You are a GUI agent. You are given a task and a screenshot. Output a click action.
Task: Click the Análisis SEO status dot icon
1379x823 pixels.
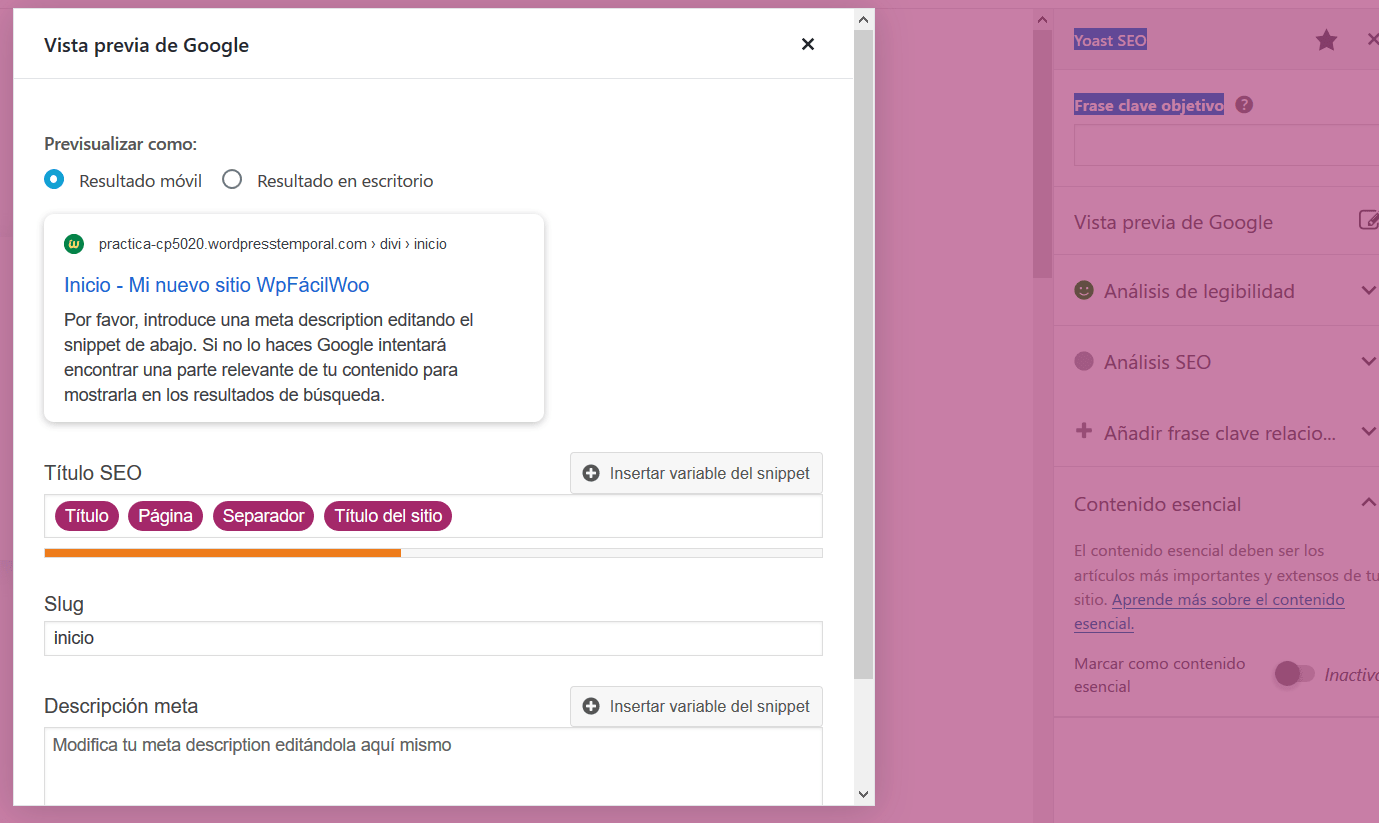[1084, 361]
